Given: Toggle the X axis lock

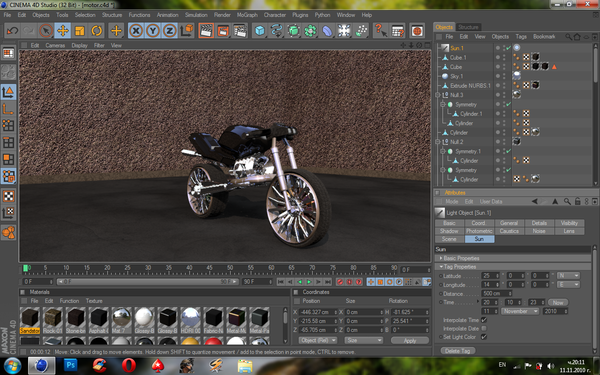Looking at the screenshot, I should click(x=135, y=31).
